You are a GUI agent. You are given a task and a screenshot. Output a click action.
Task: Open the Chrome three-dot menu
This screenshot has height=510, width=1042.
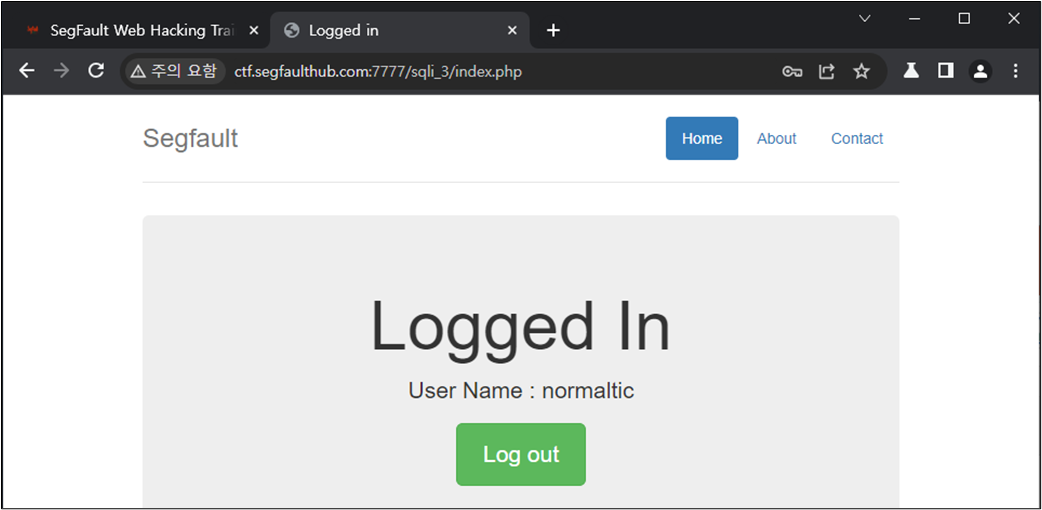1015,71
